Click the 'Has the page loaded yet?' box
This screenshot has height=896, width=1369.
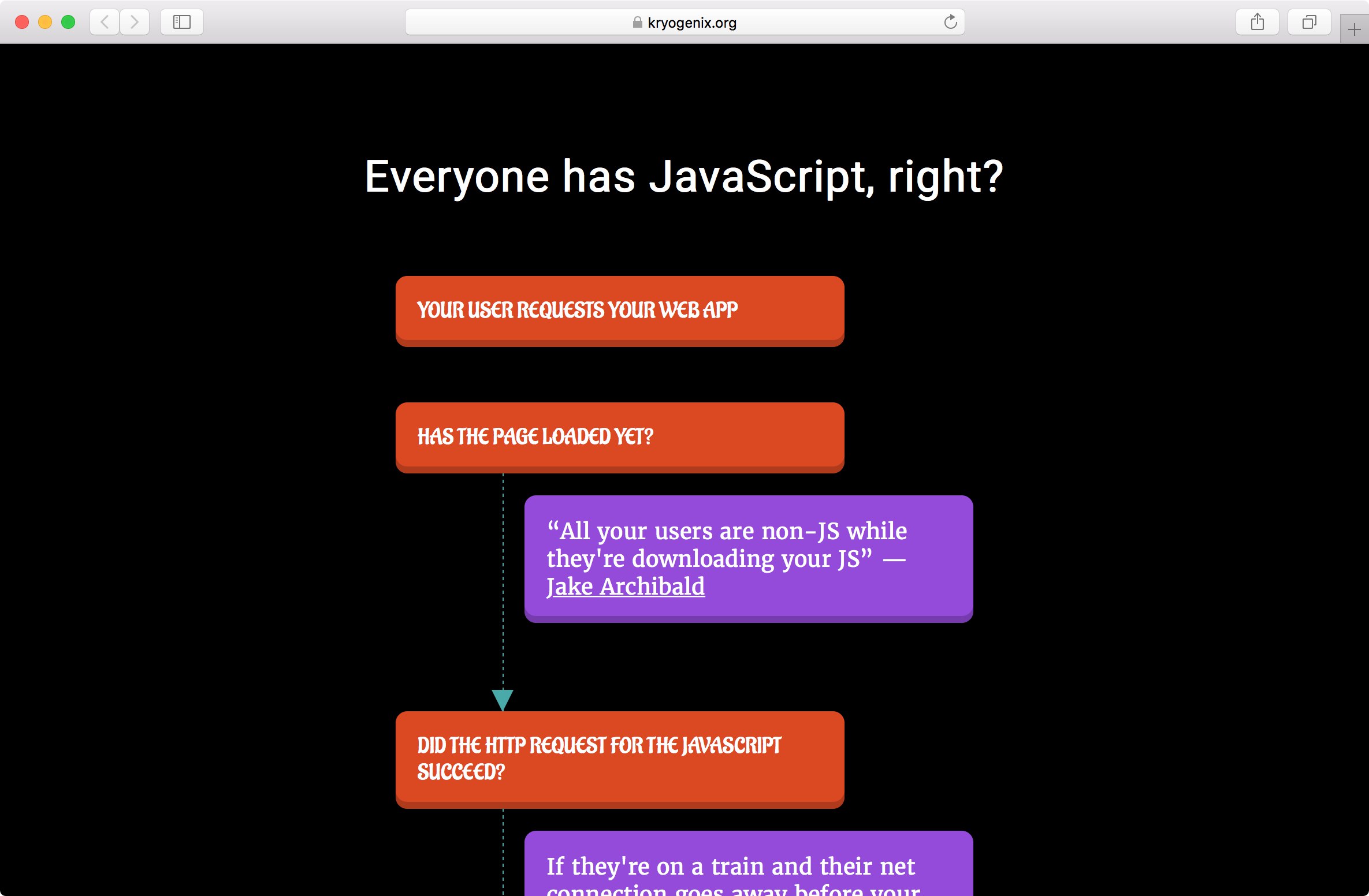tap(620, 438)
